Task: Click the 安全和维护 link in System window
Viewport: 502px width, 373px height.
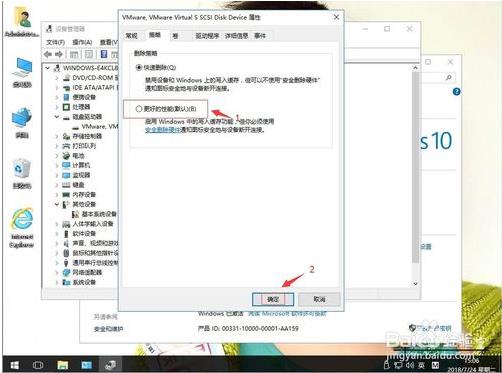Action: pyautogui.click(x=109, y=329)
